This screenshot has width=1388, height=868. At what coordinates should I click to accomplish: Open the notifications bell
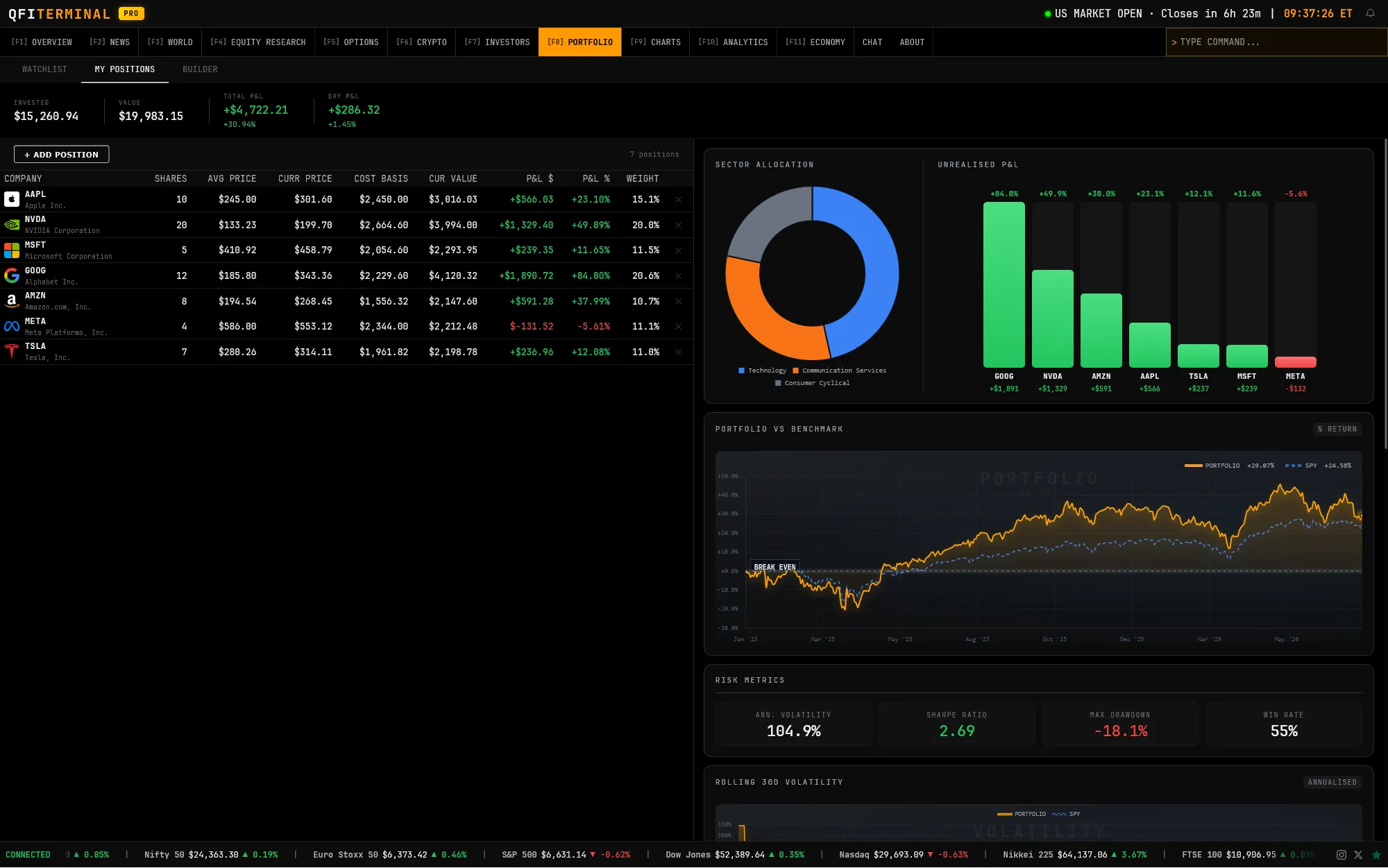click(x=1370, y=13)
